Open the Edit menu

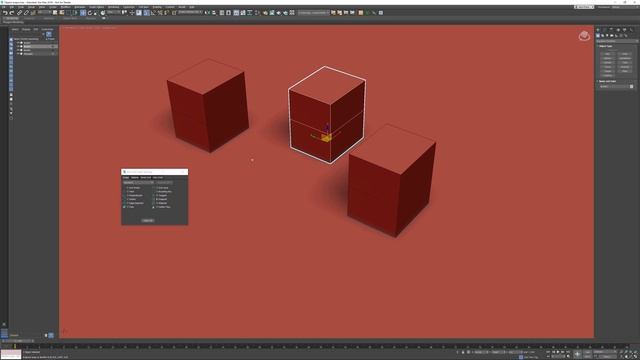coord(11,7)
